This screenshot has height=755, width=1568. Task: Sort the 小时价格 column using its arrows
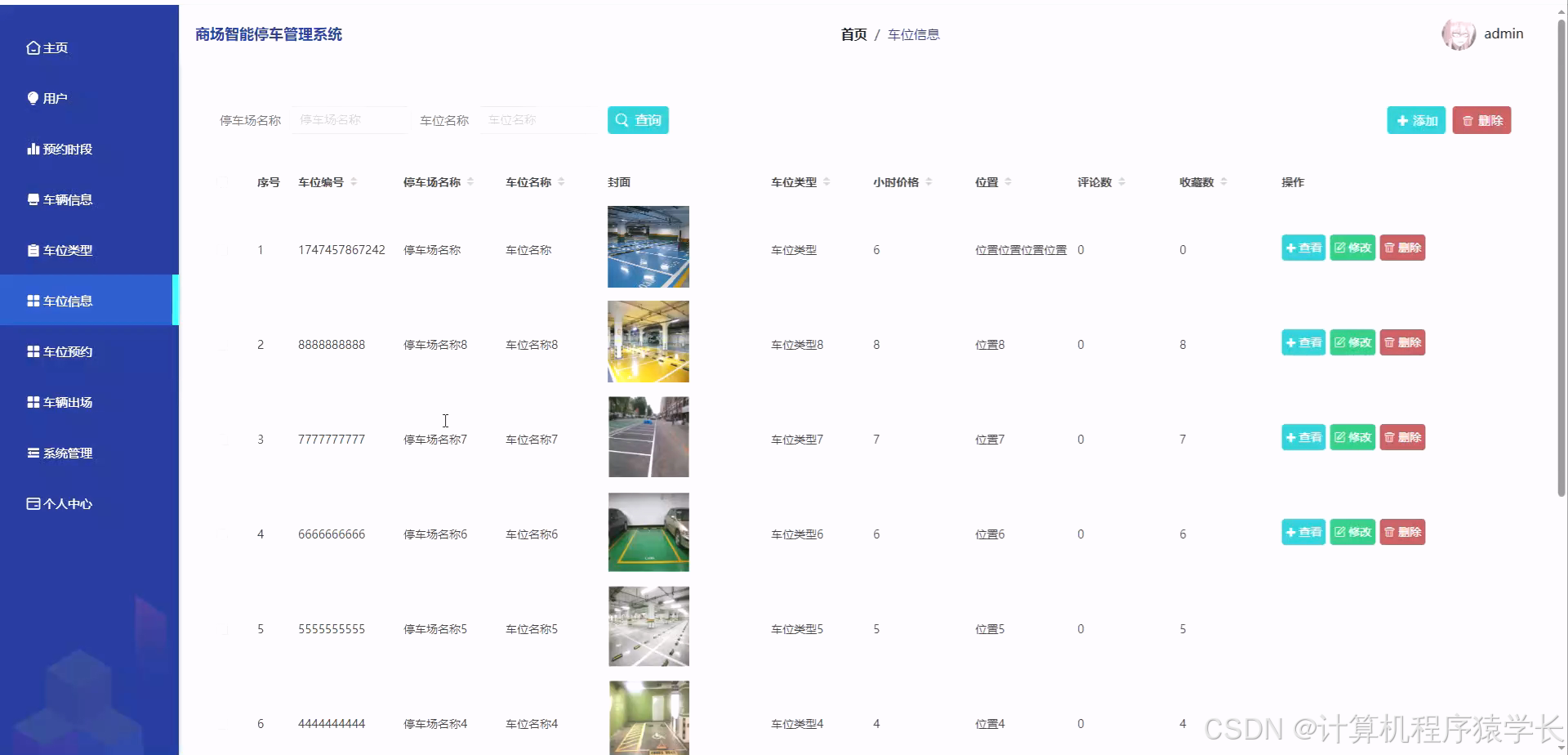coord(931,181)
